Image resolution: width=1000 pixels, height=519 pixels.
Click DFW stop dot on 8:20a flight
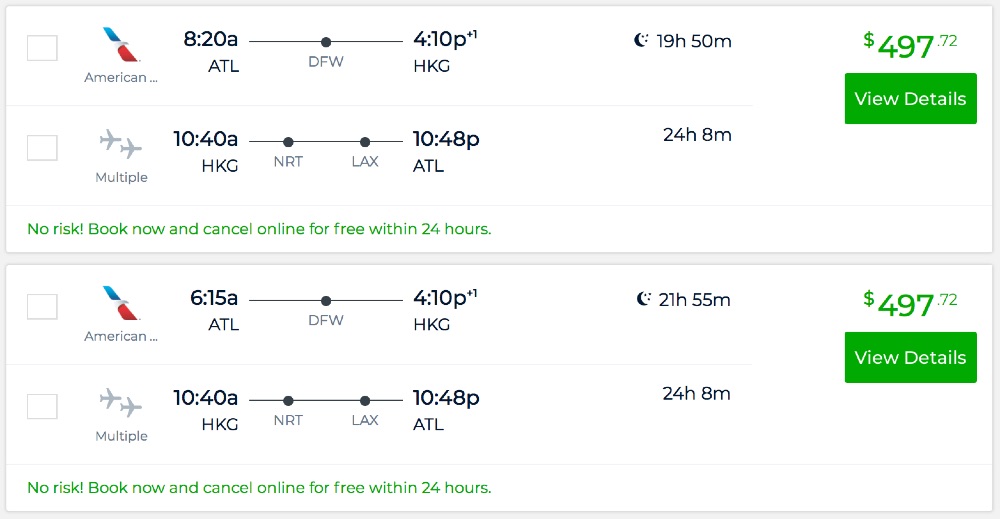click(x=326, y=42)
